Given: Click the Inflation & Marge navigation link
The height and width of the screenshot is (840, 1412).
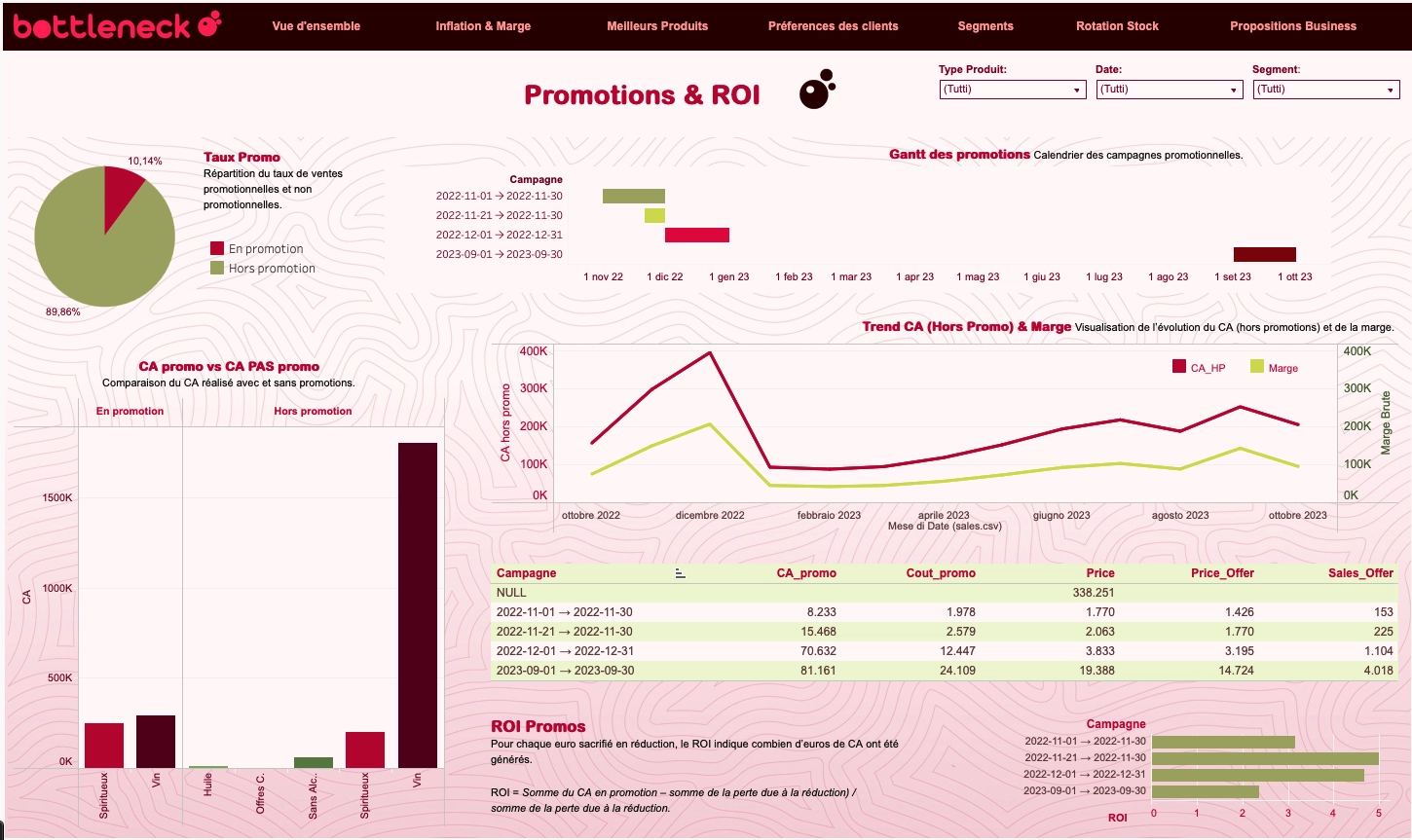Looking at the screenshot, I should [x=483, y=26].
